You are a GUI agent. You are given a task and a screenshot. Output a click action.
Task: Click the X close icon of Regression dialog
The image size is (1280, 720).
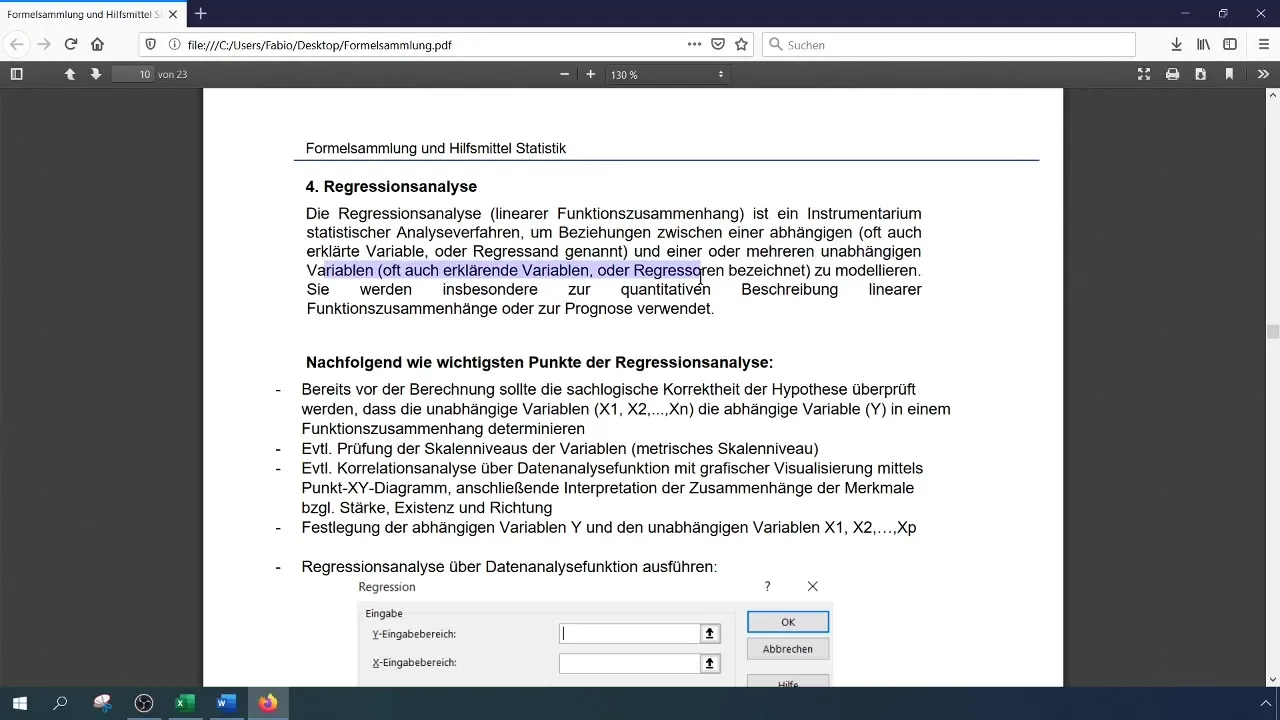coord(812,587)
